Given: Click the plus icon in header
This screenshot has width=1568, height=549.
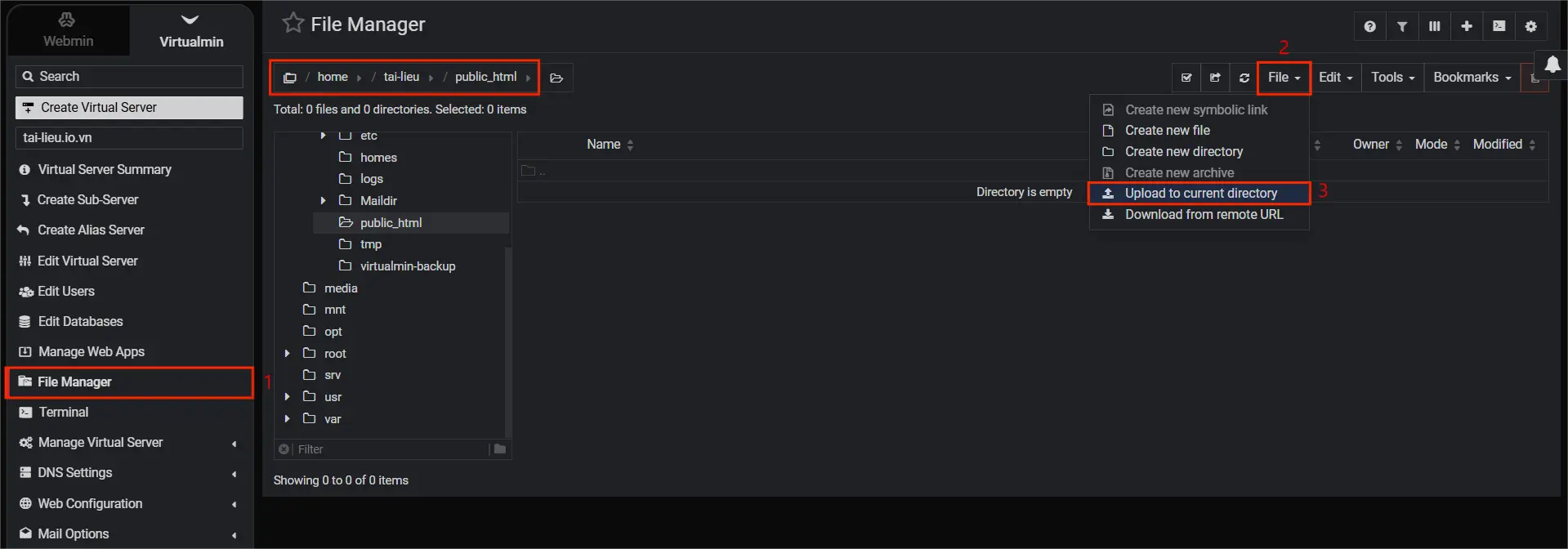Looking at the screenshot, I should 1467,26.
